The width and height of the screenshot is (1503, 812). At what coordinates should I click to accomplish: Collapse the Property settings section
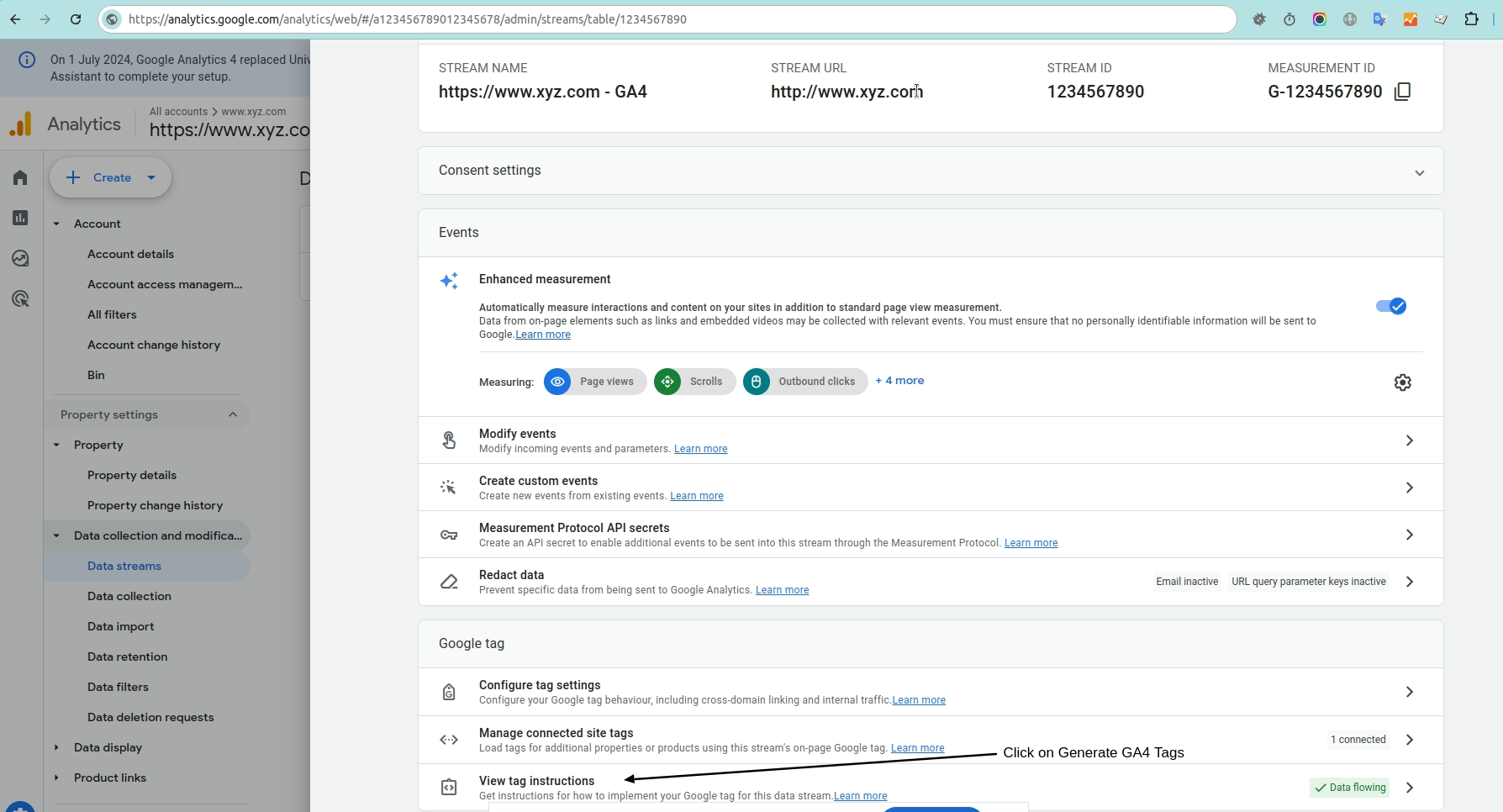233,414
